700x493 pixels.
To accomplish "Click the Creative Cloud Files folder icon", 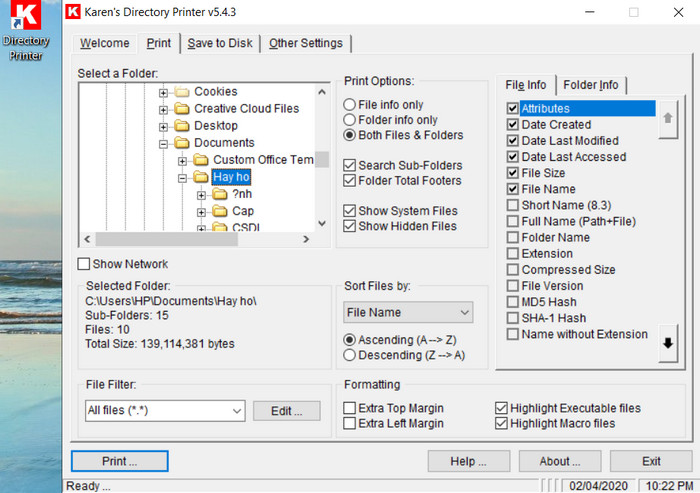I will pos(182,109).
